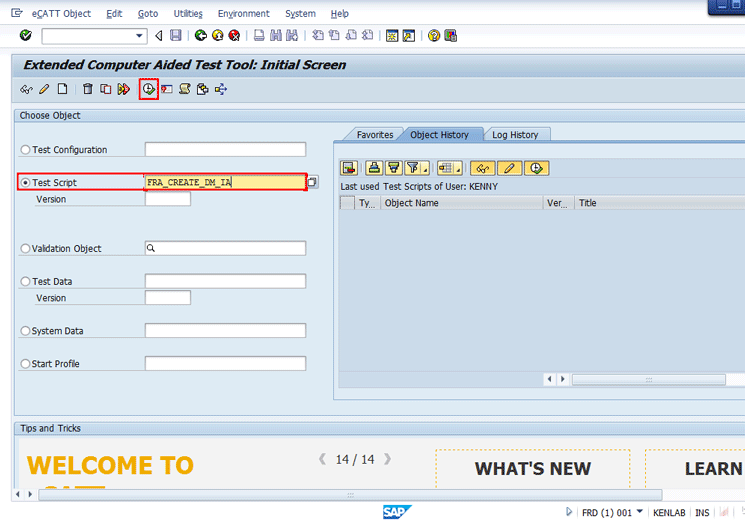745x521 pixels.
Task: Click the Customize Local Layout icon
Action: (450, 36)
